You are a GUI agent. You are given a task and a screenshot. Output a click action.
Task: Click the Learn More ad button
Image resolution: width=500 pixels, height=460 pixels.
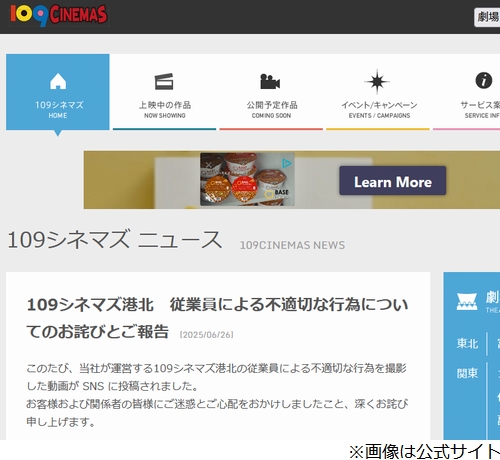(393, 181)
